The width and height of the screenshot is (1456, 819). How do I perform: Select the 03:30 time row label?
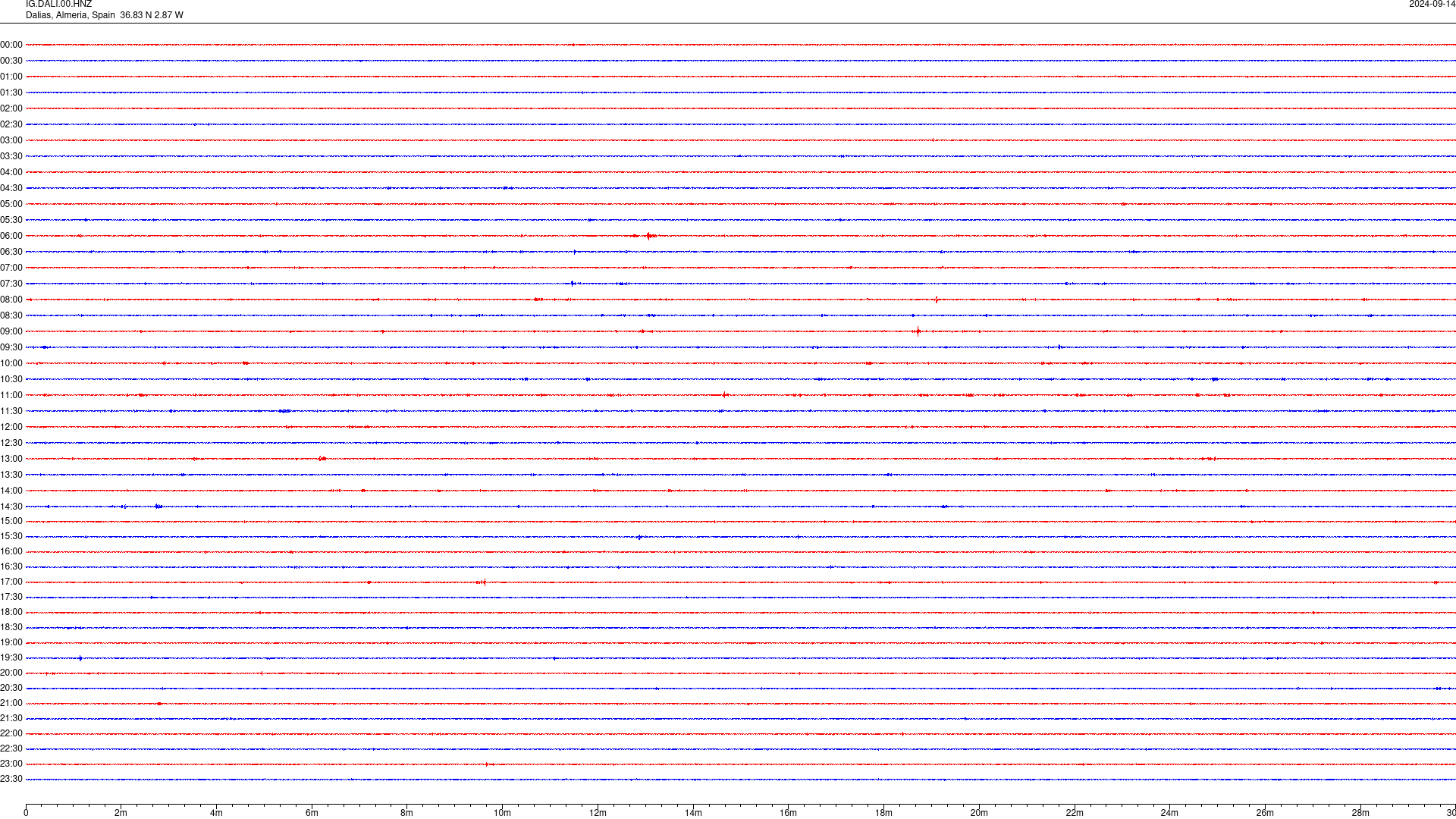(11, 156)
